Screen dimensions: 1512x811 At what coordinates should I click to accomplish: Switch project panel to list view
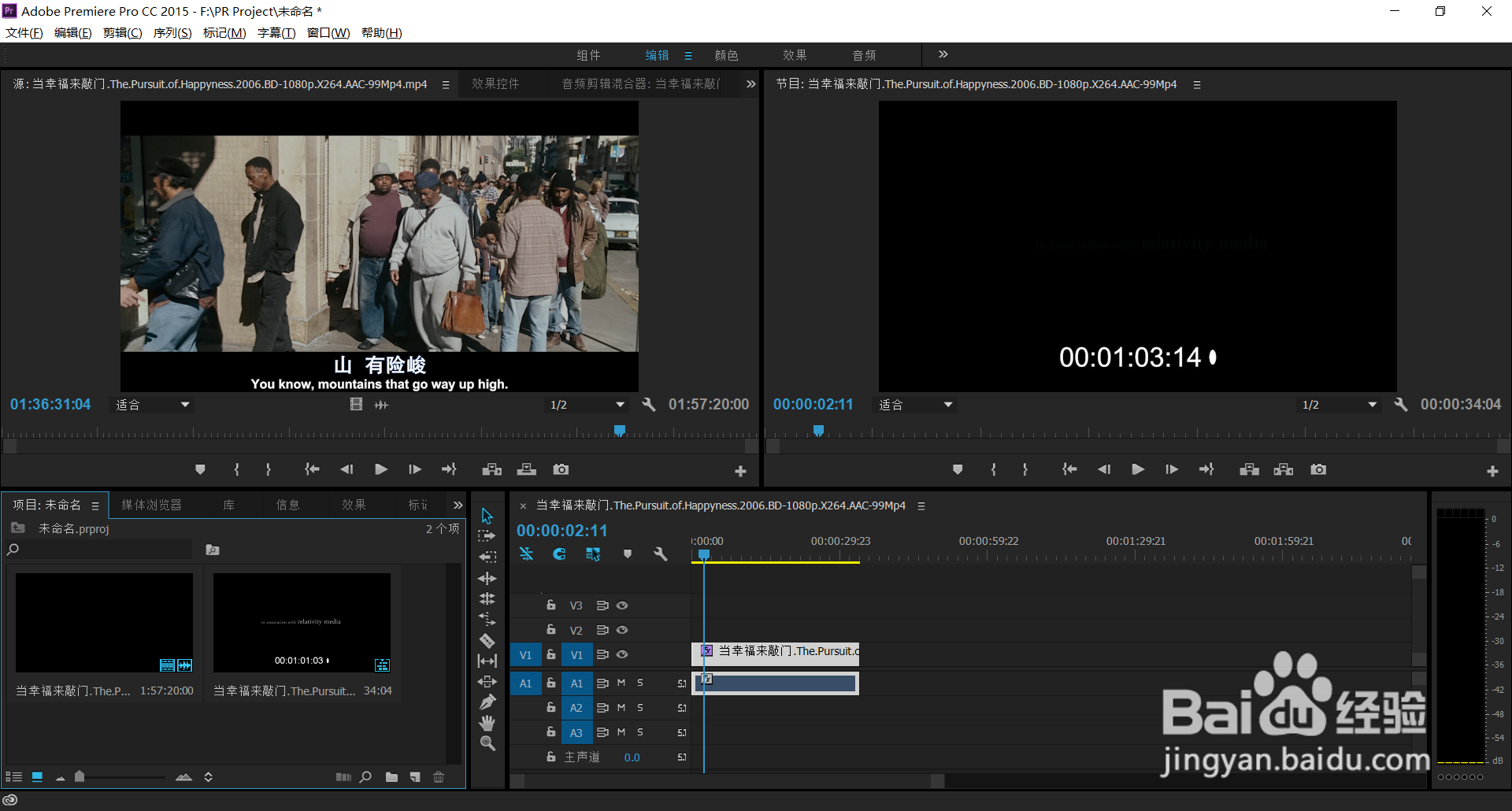coord(13,777)
